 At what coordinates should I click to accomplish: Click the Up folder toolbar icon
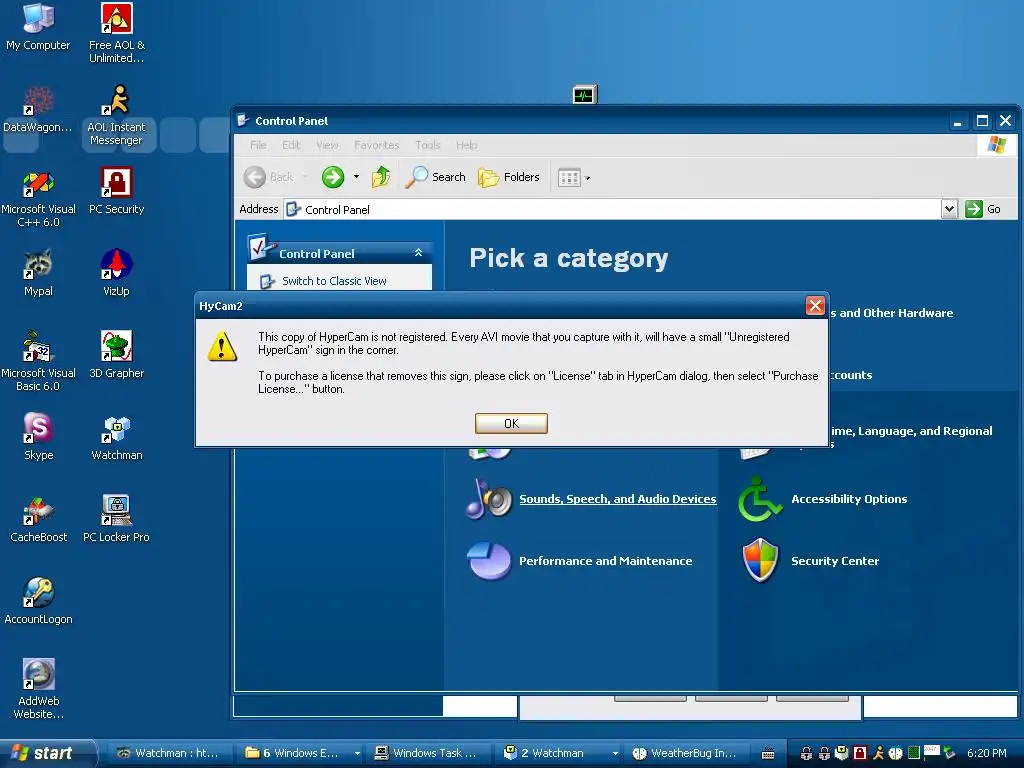coord(381,177)
